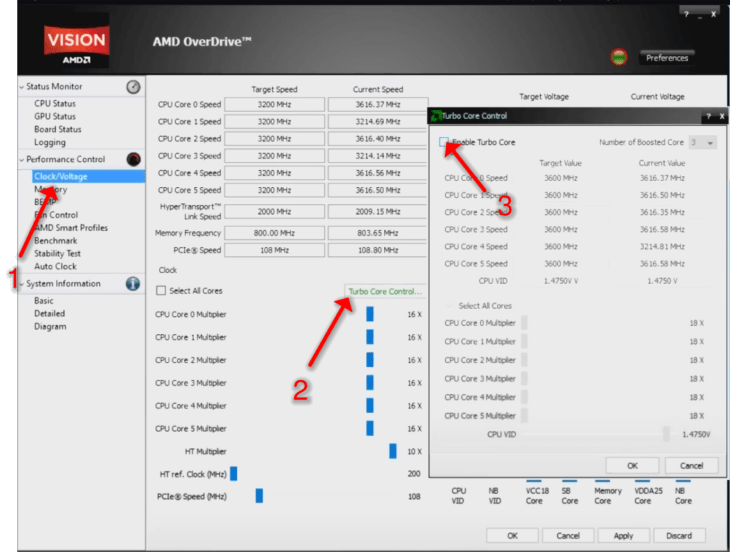730x552 pixels.
Task: Click the 1.4750V V target CPU VID
Action: coord(561,281)
